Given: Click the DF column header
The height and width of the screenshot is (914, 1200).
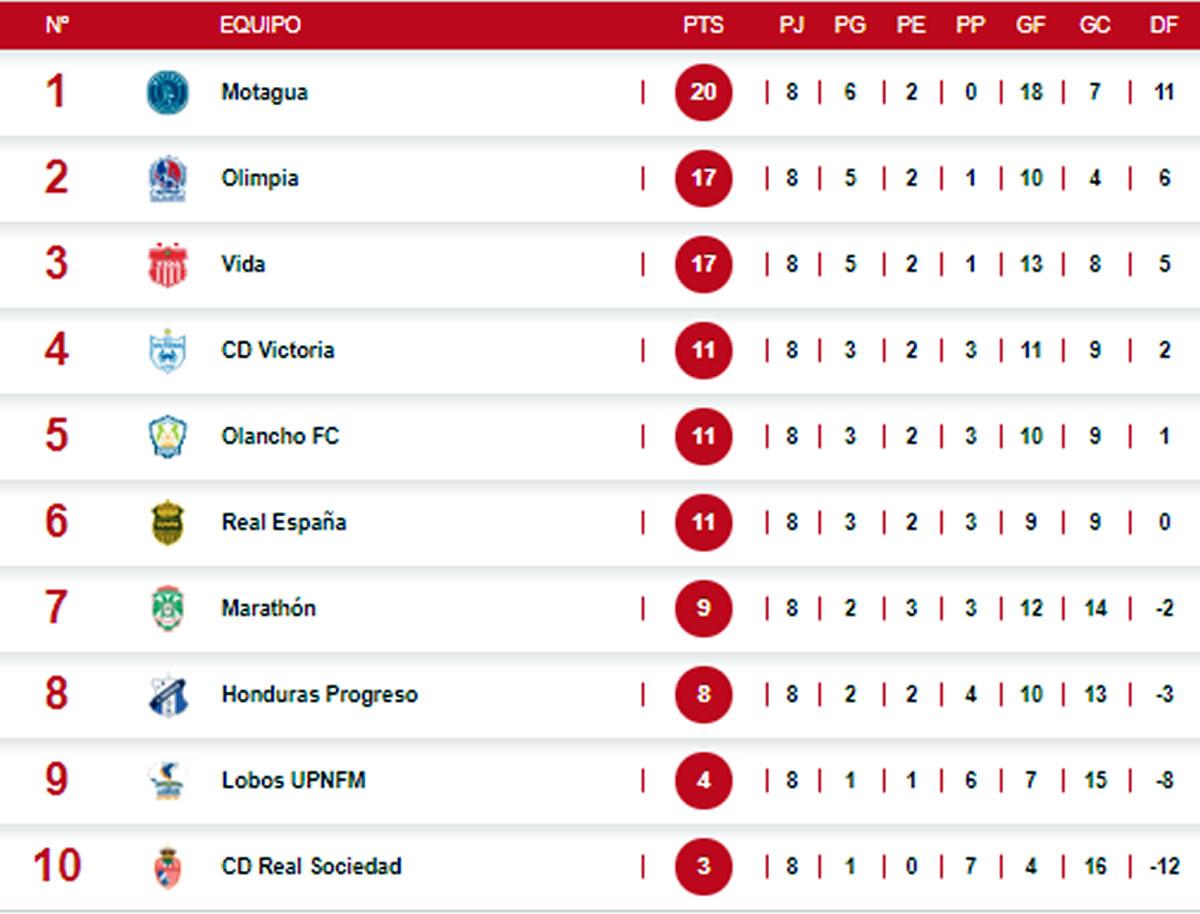Looking at the screenshot, I should 1163,25.
